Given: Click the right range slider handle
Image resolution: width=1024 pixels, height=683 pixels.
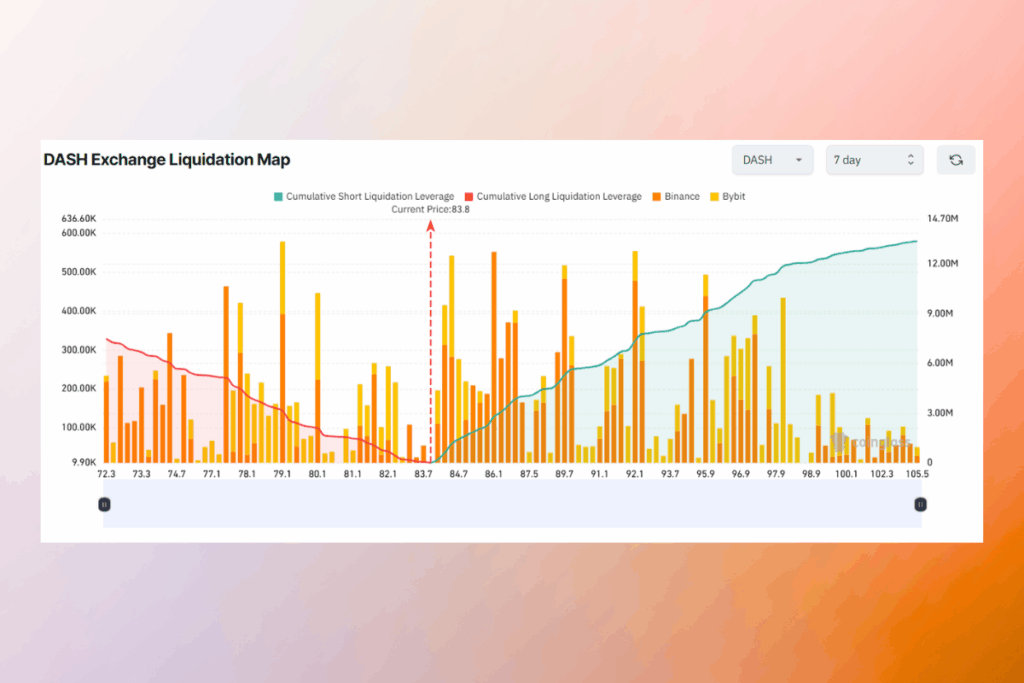Looking at the screenshot, I should pos(920,505).
